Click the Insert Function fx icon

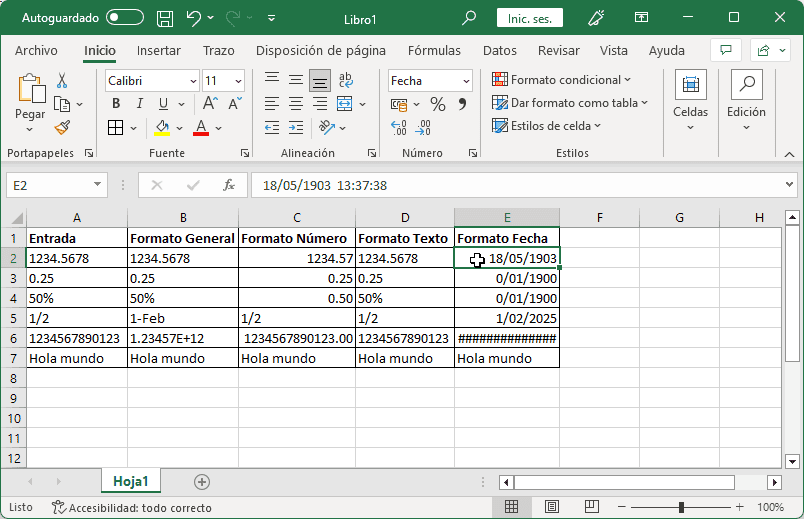point(229,185)
